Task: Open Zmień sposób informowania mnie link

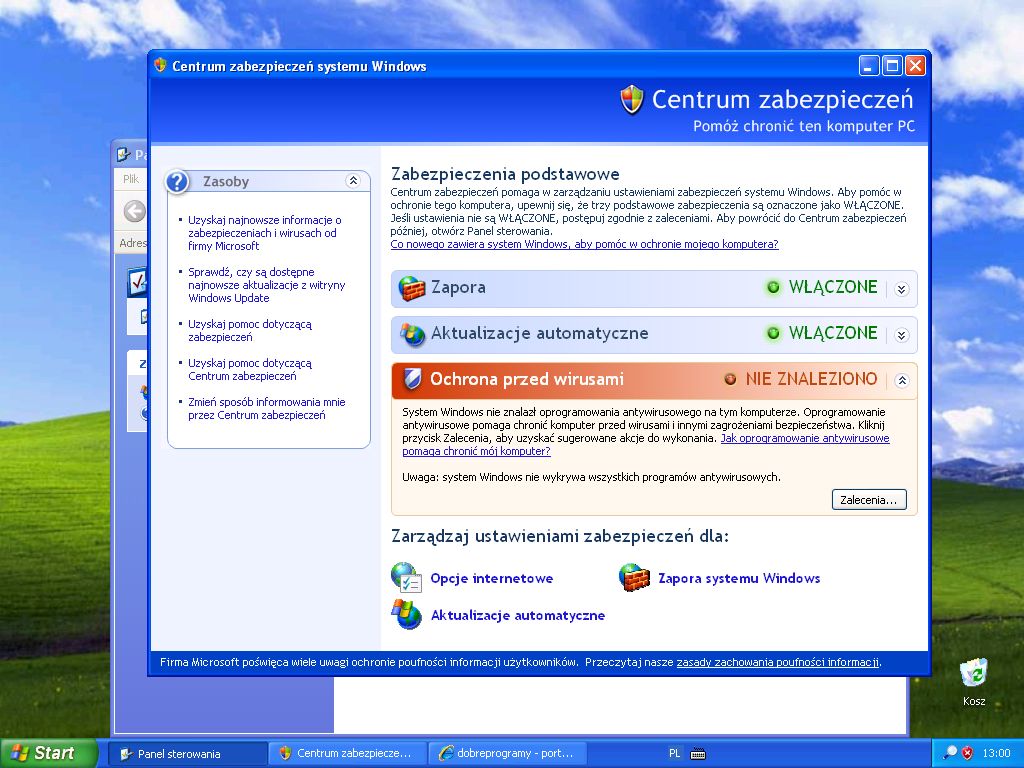Action: [x=266, y=409]
